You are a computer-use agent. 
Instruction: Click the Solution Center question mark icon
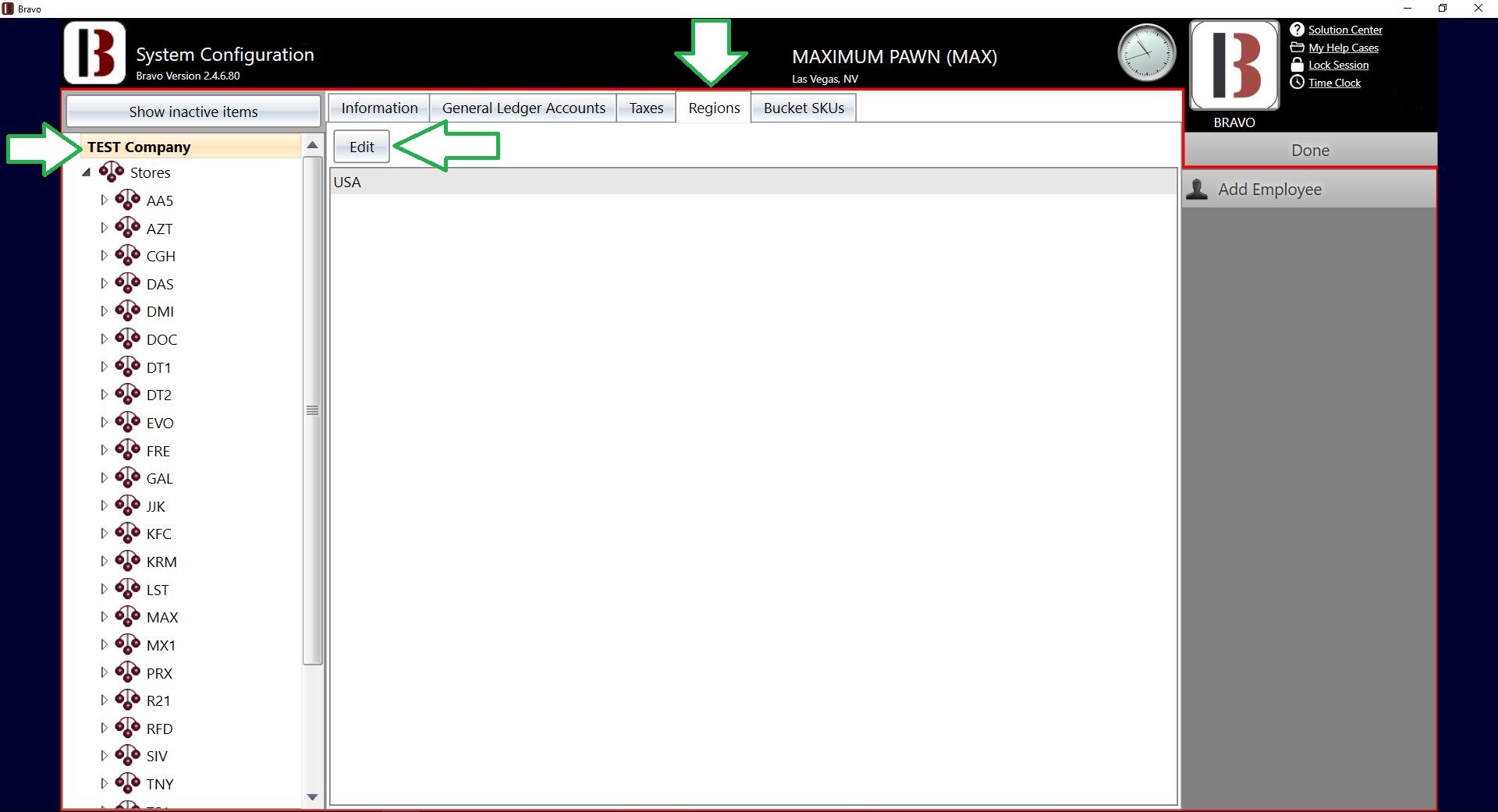click(1297, 30)
